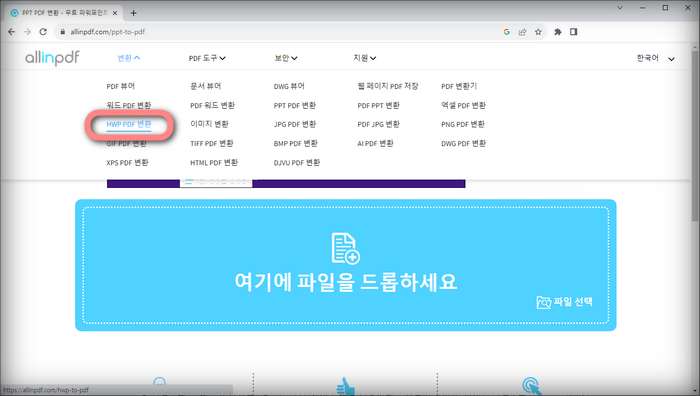This screenshot has height=396, width=700.
Task: Select PDF PPT 변환
Action: point(379,105)
